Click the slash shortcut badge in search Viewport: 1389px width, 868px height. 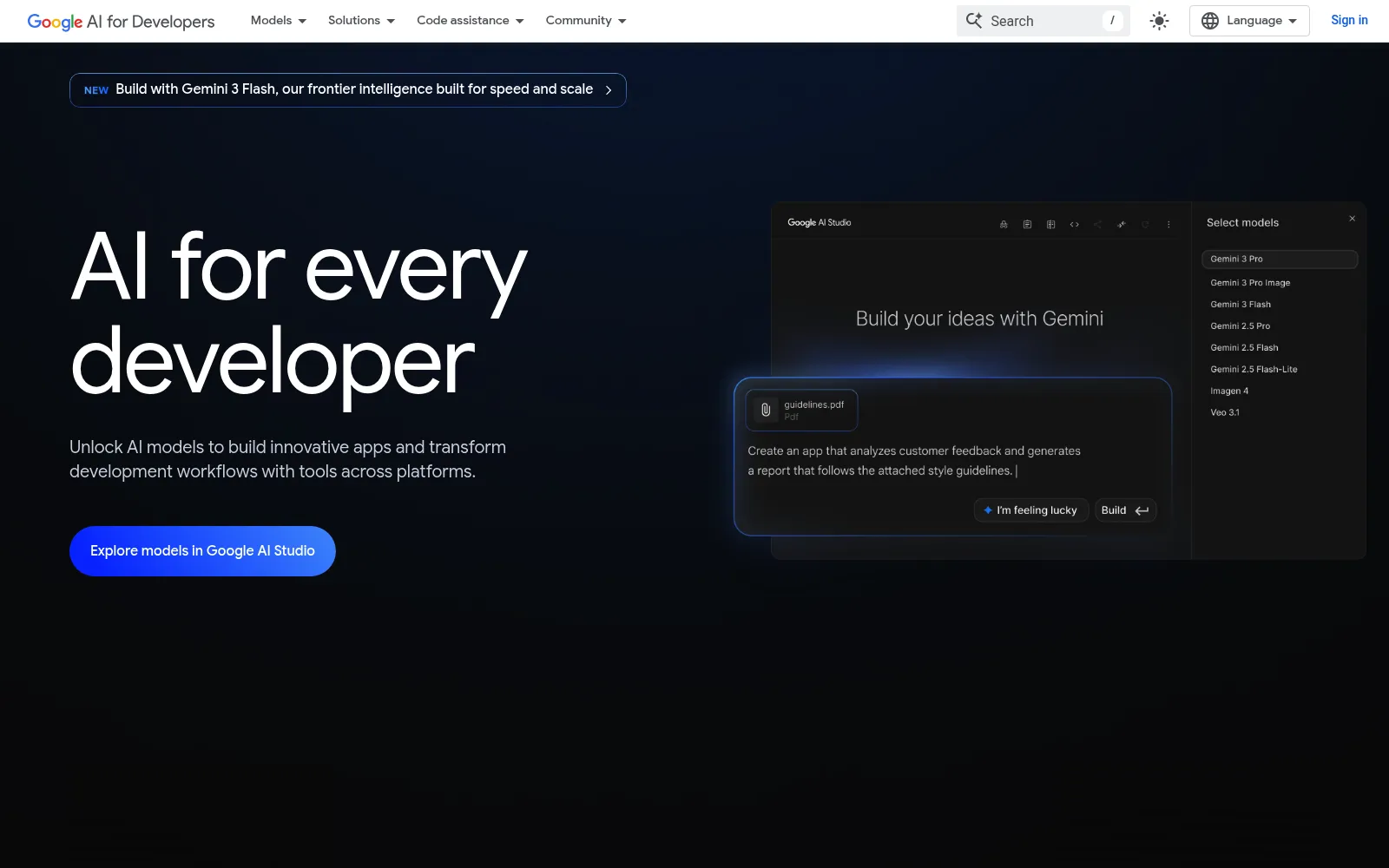click(1112, 20)
